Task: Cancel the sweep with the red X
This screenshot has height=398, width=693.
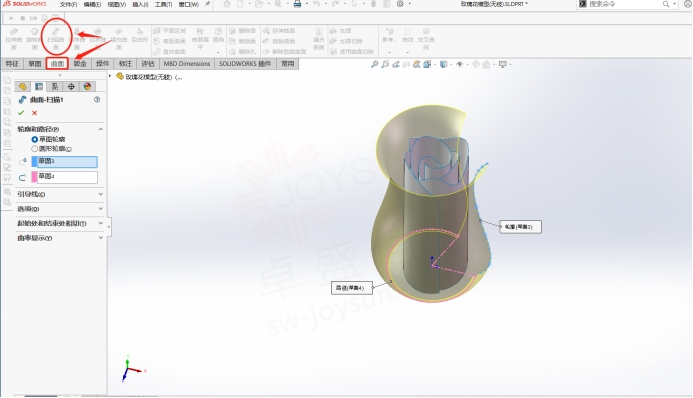Action: point(34,113)
